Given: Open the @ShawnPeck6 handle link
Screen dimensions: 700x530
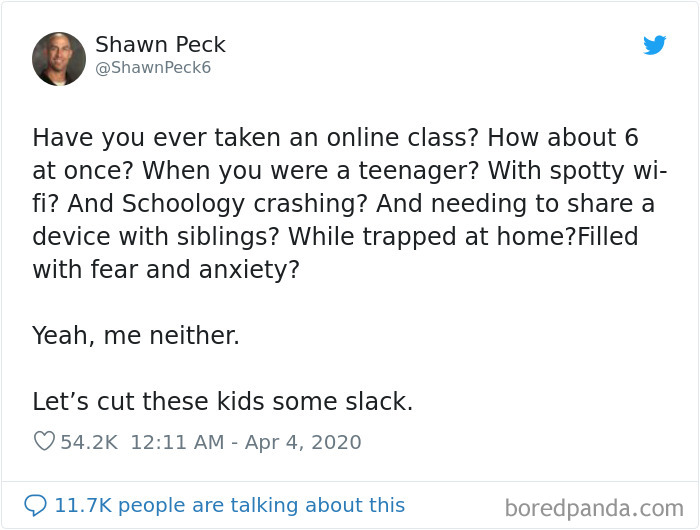Looking at the screenshot, I should (153, 67).
